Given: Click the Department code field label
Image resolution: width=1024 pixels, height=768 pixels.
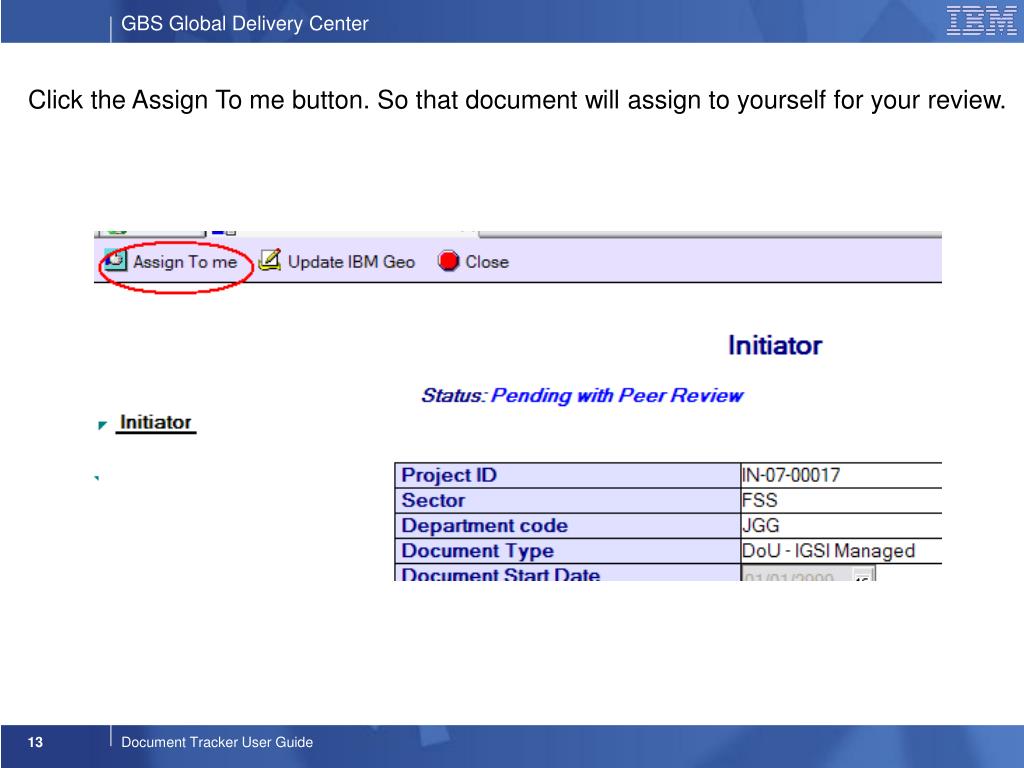Looking at the screenshot, I should click(x=485, y=525).
